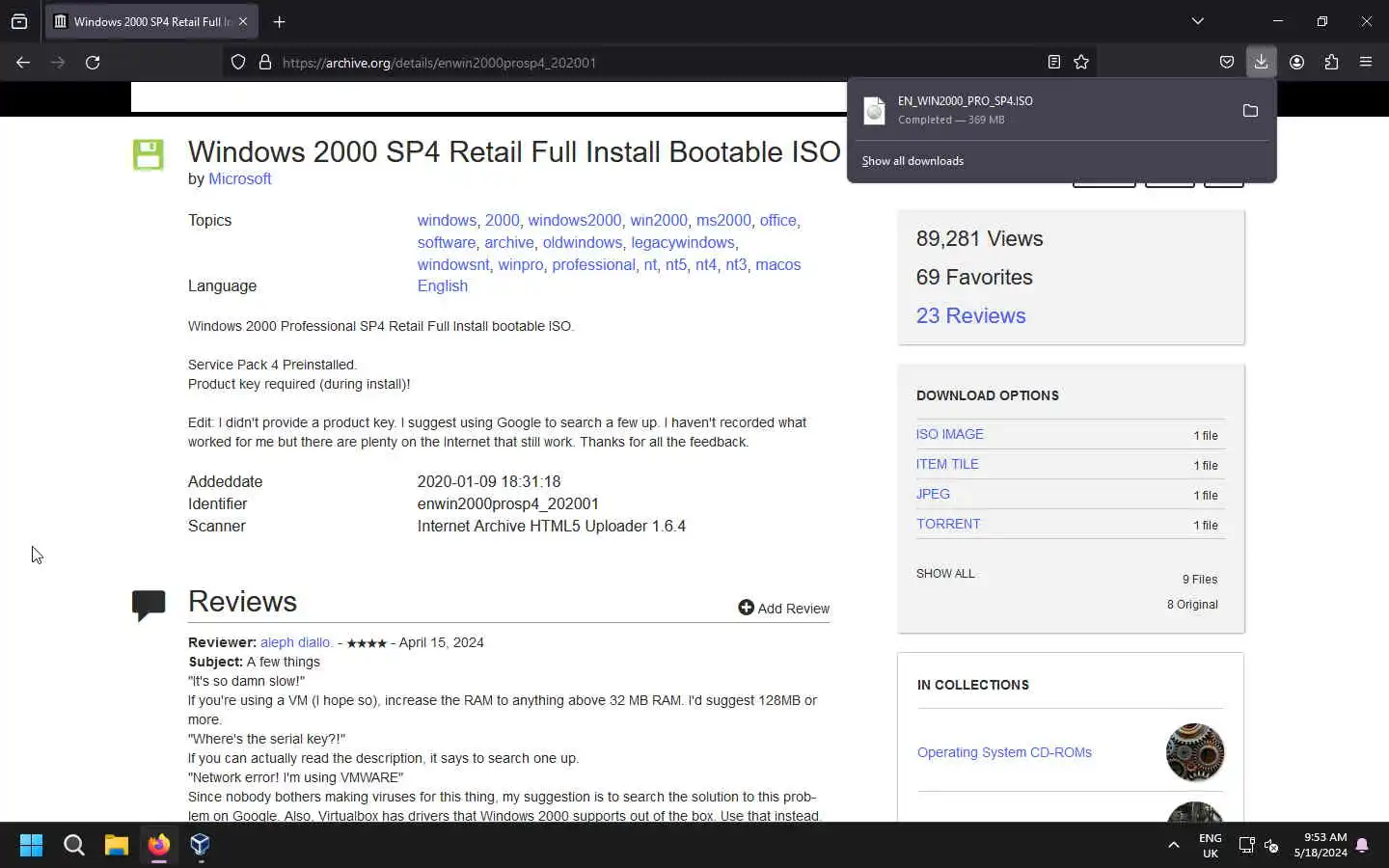This screenshot has width=1389, height=868.
Task: Click the 69 Favorites count
Action: click(974, 278)
